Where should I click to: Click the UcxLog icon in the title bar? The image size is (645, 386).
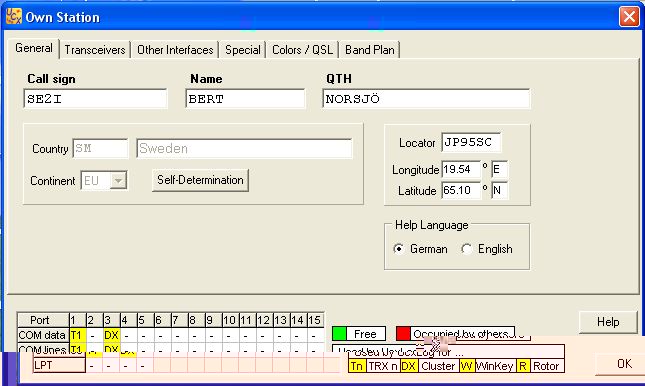point(14,17)
